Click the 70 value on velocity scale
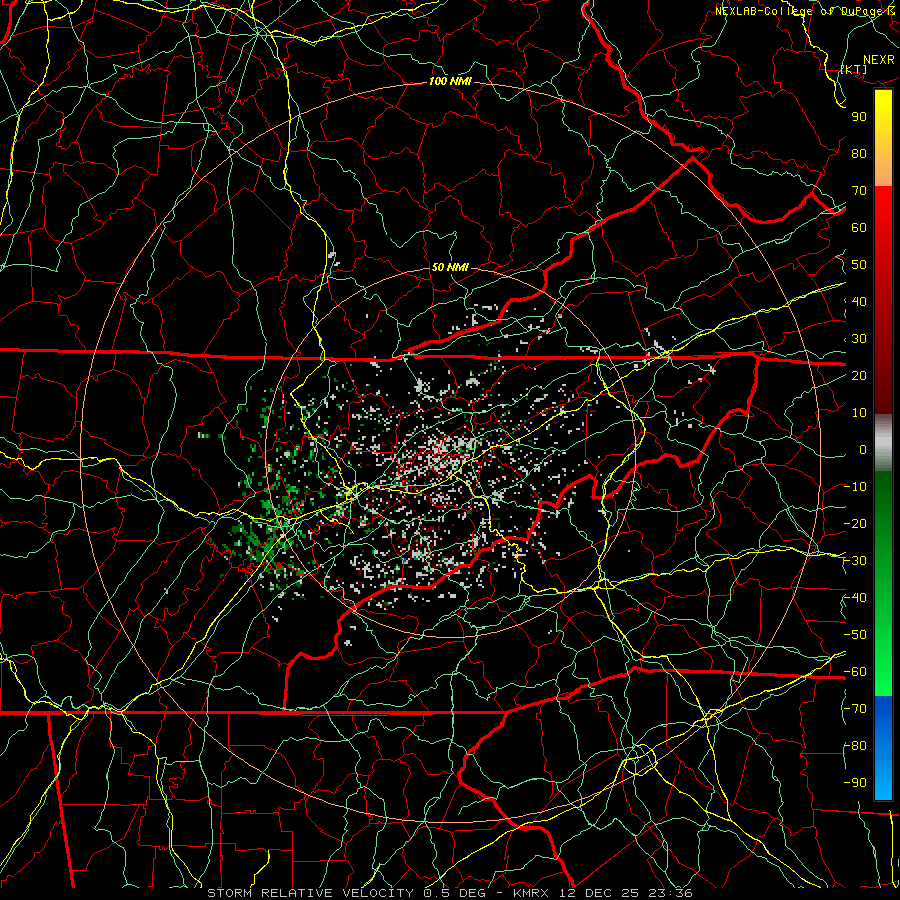Screen dimensions: 900x900 click(859, 191)
